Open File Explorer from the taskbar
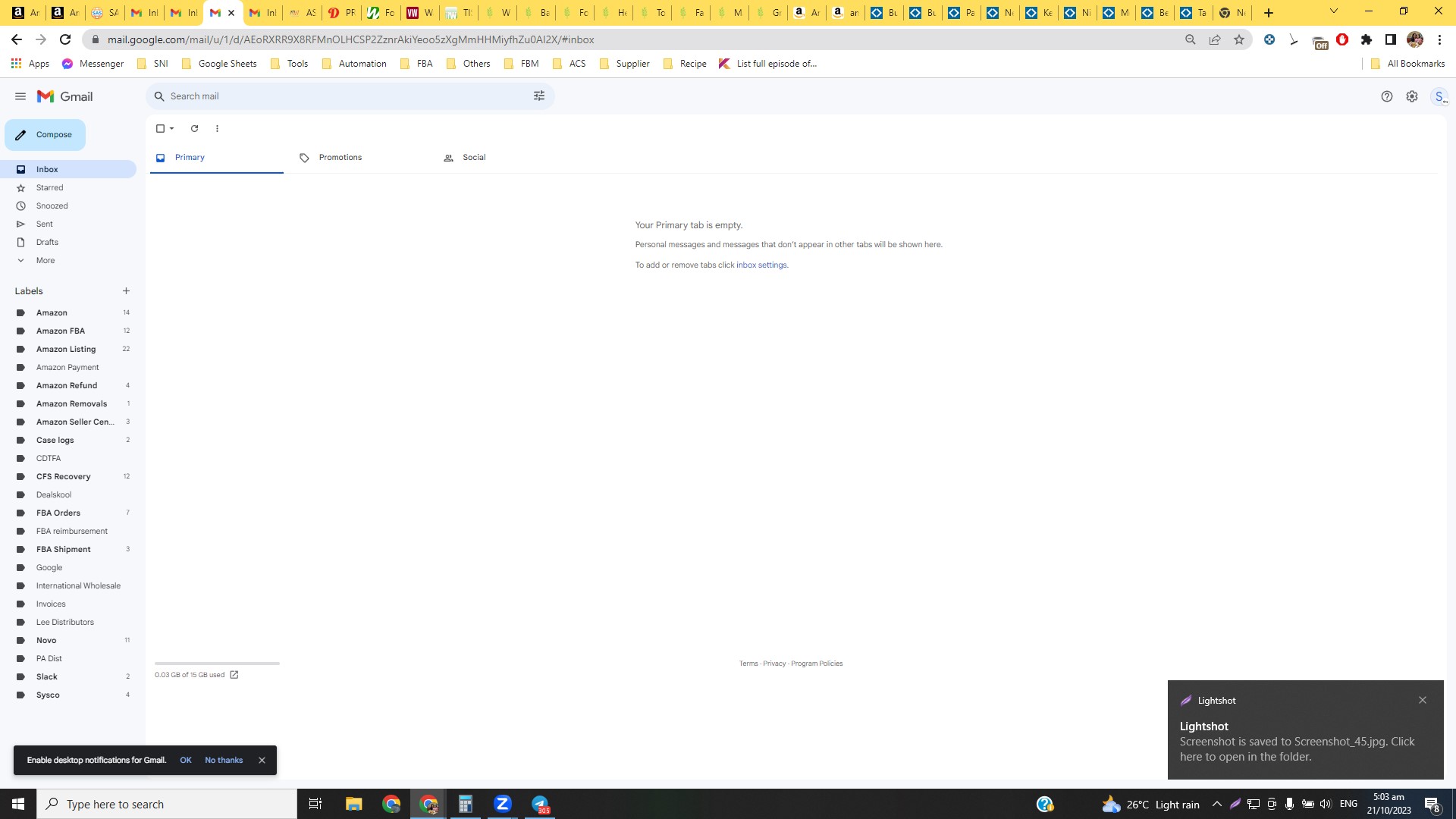The height and width of the screenshot is (819, 1456). coord(353,804)
